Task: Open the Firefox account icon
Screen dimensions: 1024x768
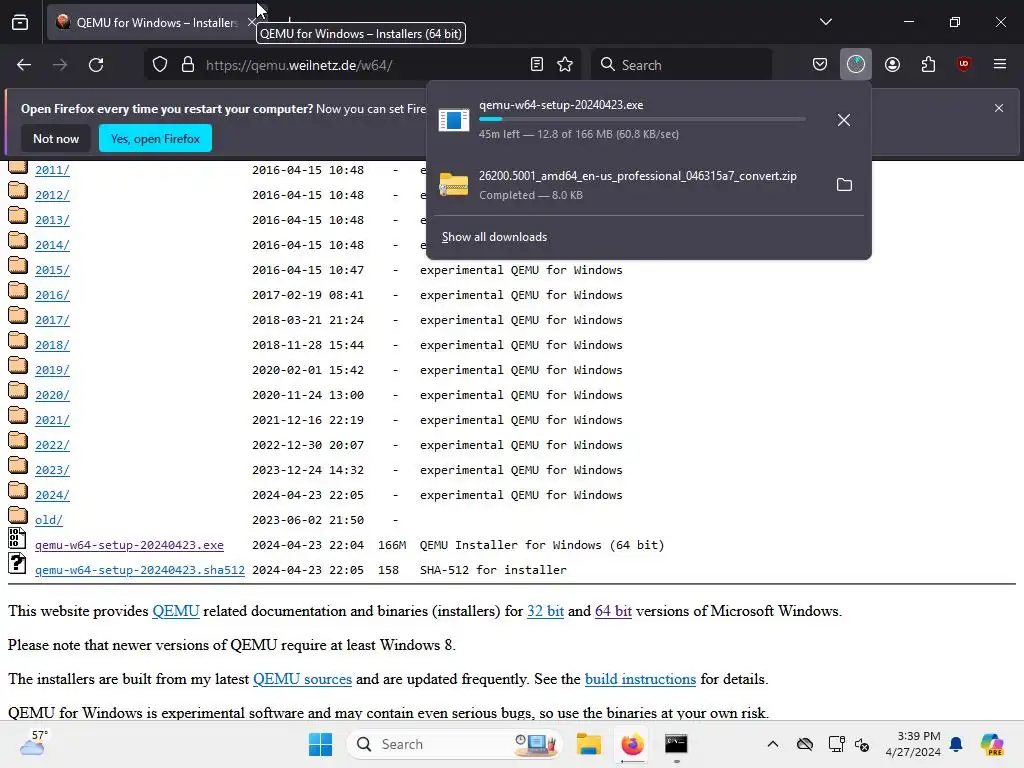Action: pyautogui.click(x=892, y=65)
